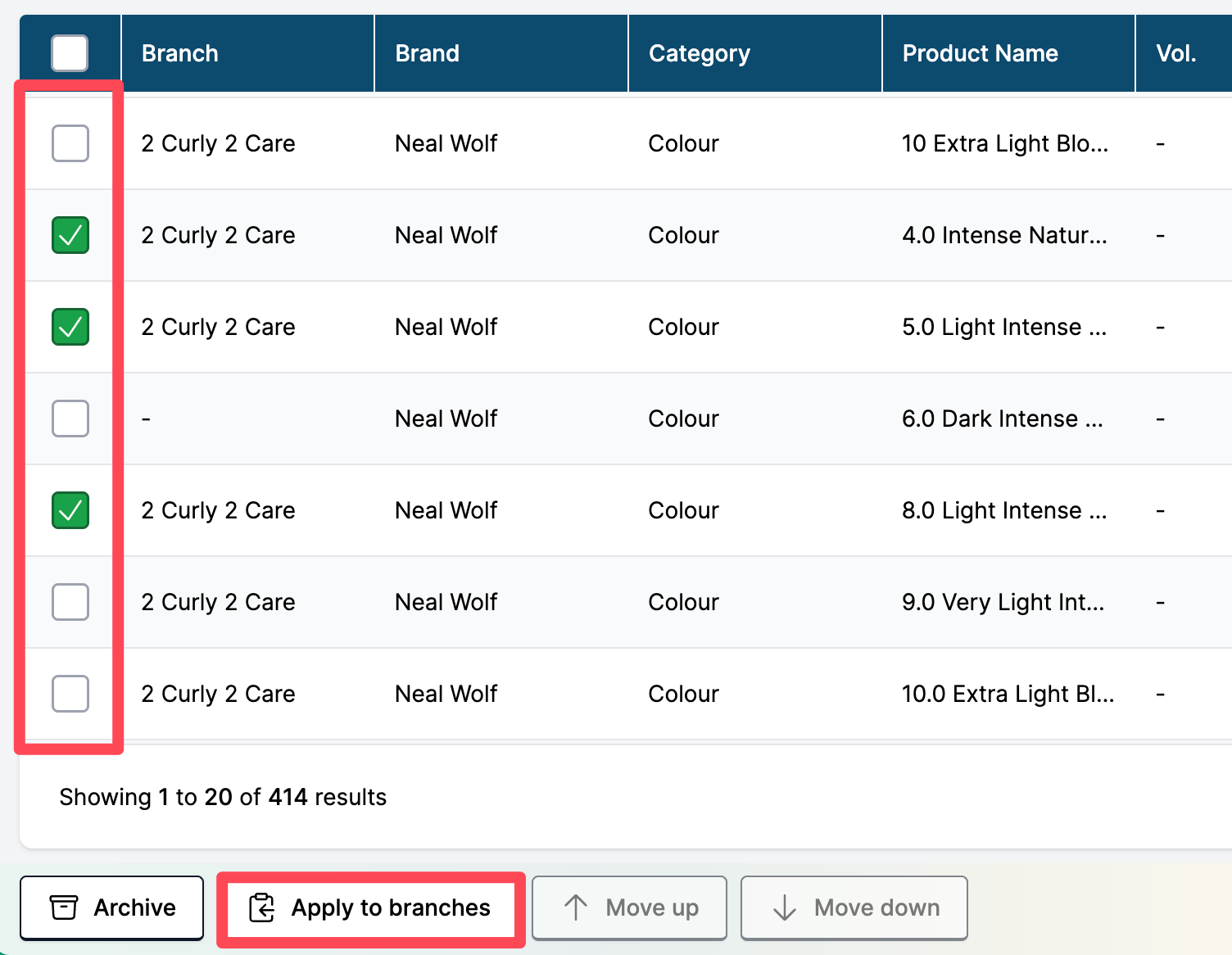Select the 6.0 Dark Intense row checkbox
Image resolution: width=1232 pixels, height=955 pixels.
70,419
